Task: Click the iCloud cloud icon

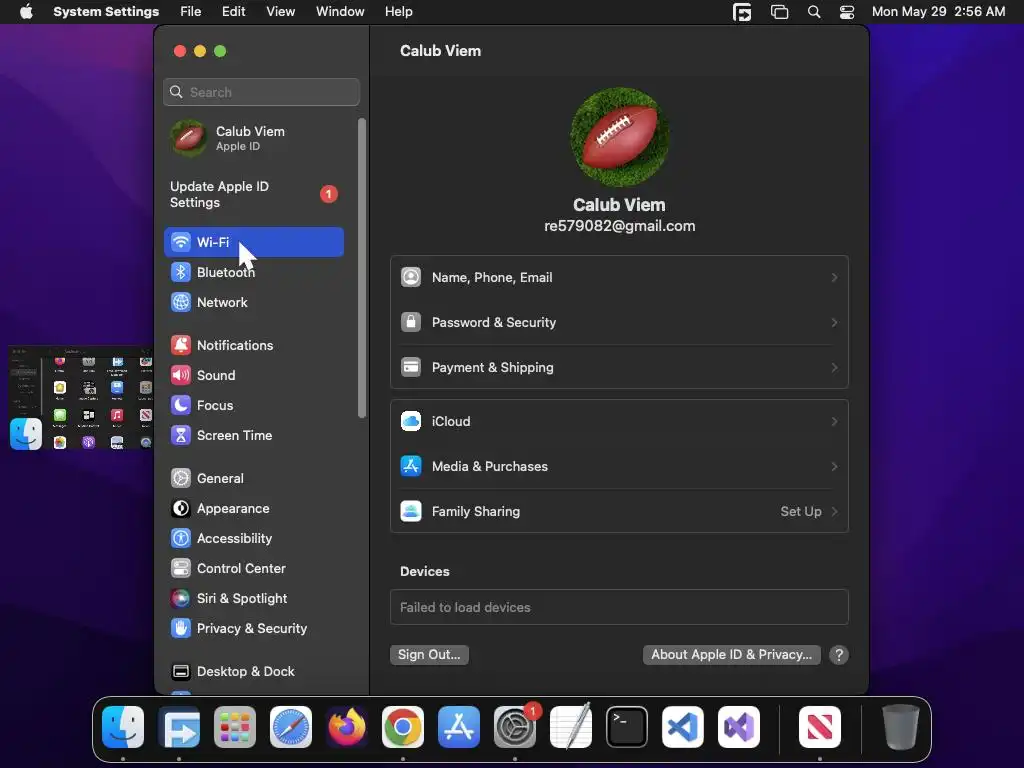Action: pos(411,421)
